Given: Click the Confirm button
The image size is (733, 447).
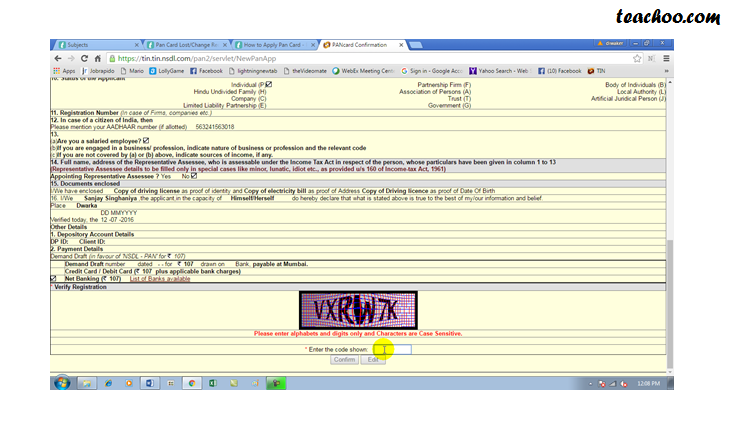Looking at the screenshot, I should [x=345, y=360].
